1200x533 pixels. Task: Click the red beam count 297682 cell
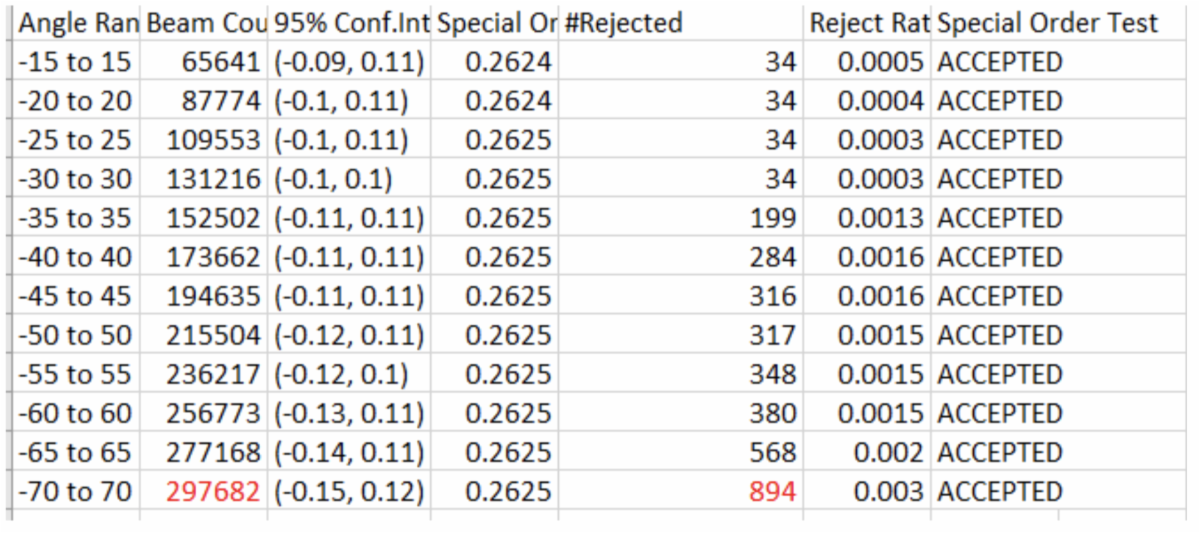click(x=213, y=491)
